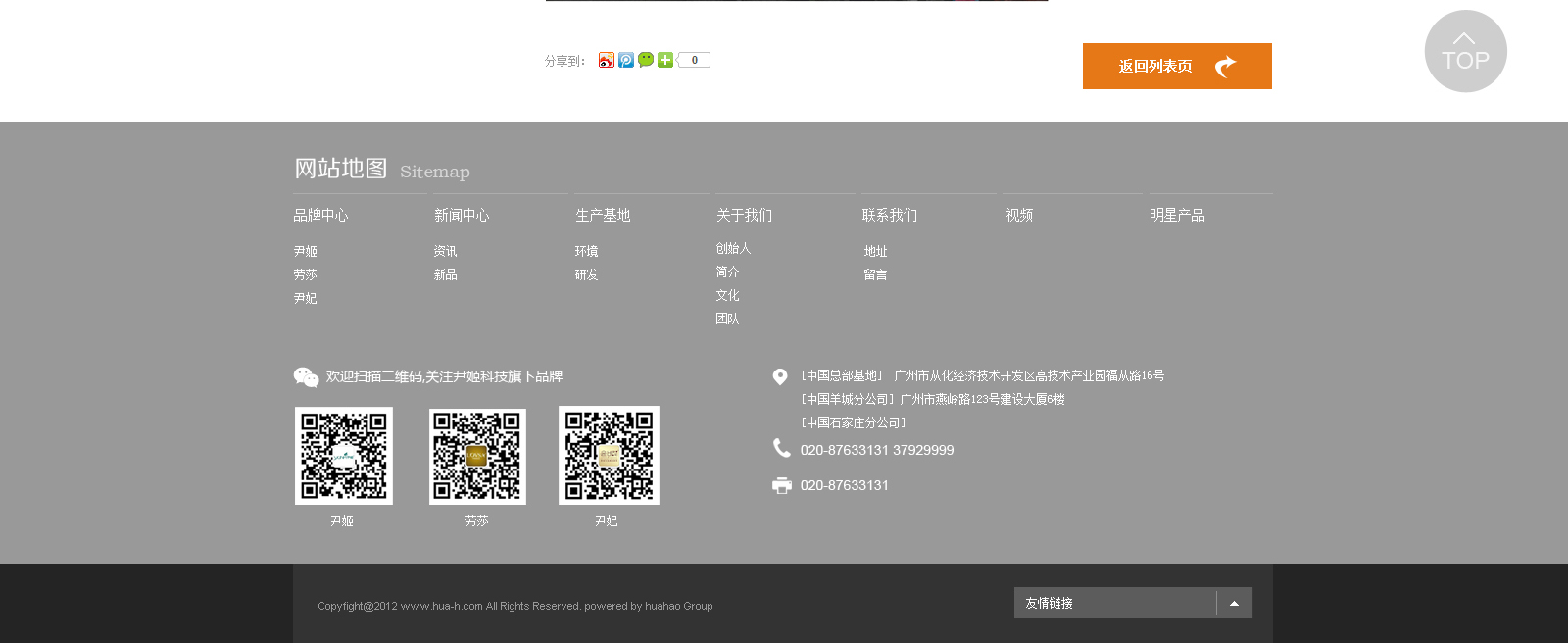Viewport: 1568px width, 643px height.
Task: Share to WeChat green bubble icon
Action: coord(646,60)
